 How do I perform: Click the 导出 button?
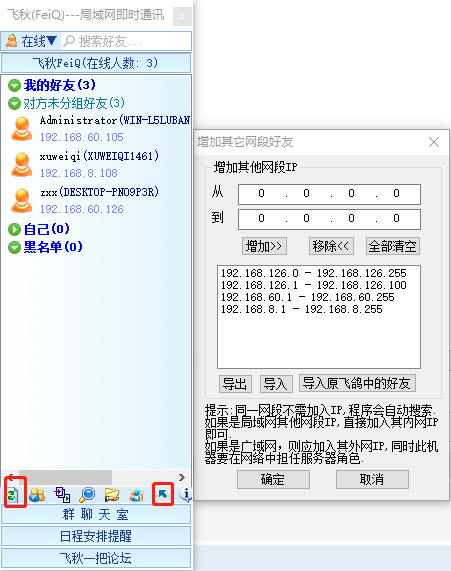tap(235, 384)
